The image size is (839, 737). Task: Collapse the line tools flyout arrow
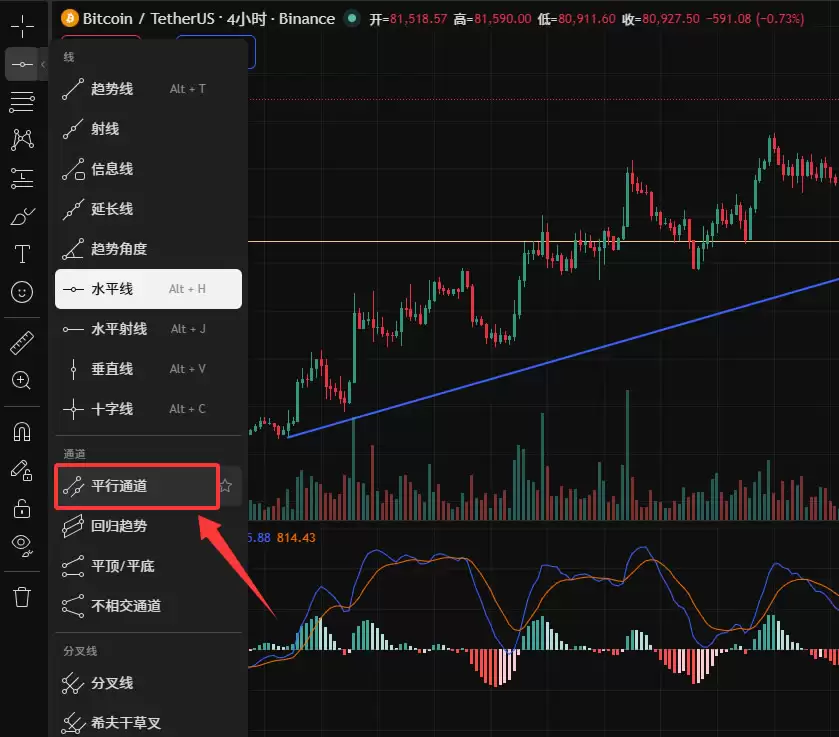(x=43, y=64)
